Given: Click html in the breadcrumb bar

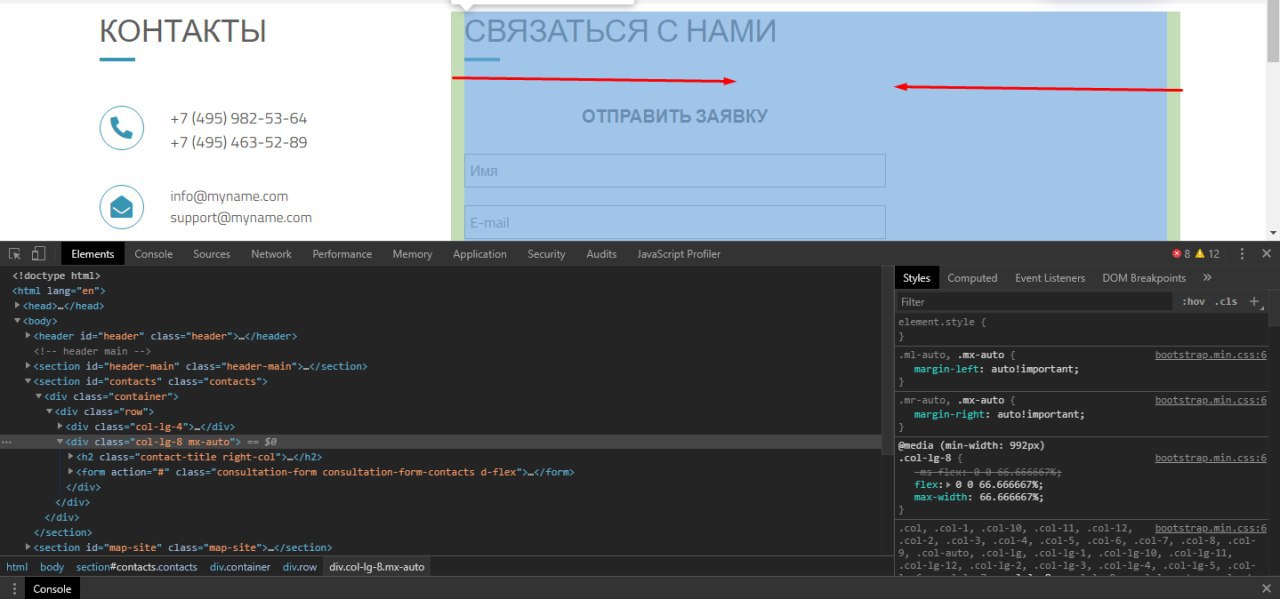Looking at the screenshot, I should pyautogui.click(x=17, y=567).
